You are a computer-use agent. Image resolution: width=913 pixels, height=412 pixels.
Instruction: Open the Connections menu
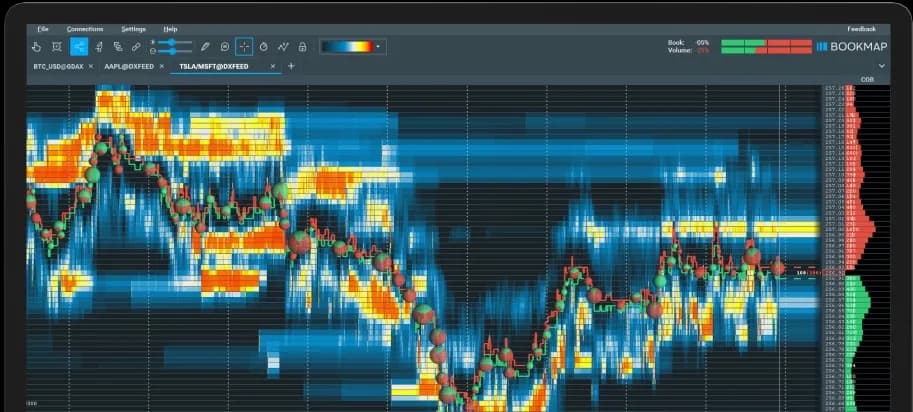[x=84, y=29]
